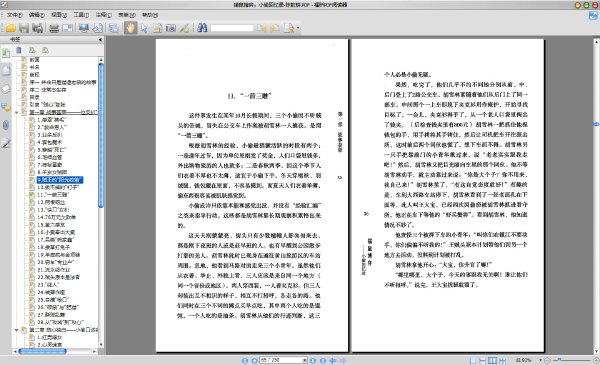Select bookmark entry numbered 23
Screen dimensions: 600x365
tap(47, 285)
